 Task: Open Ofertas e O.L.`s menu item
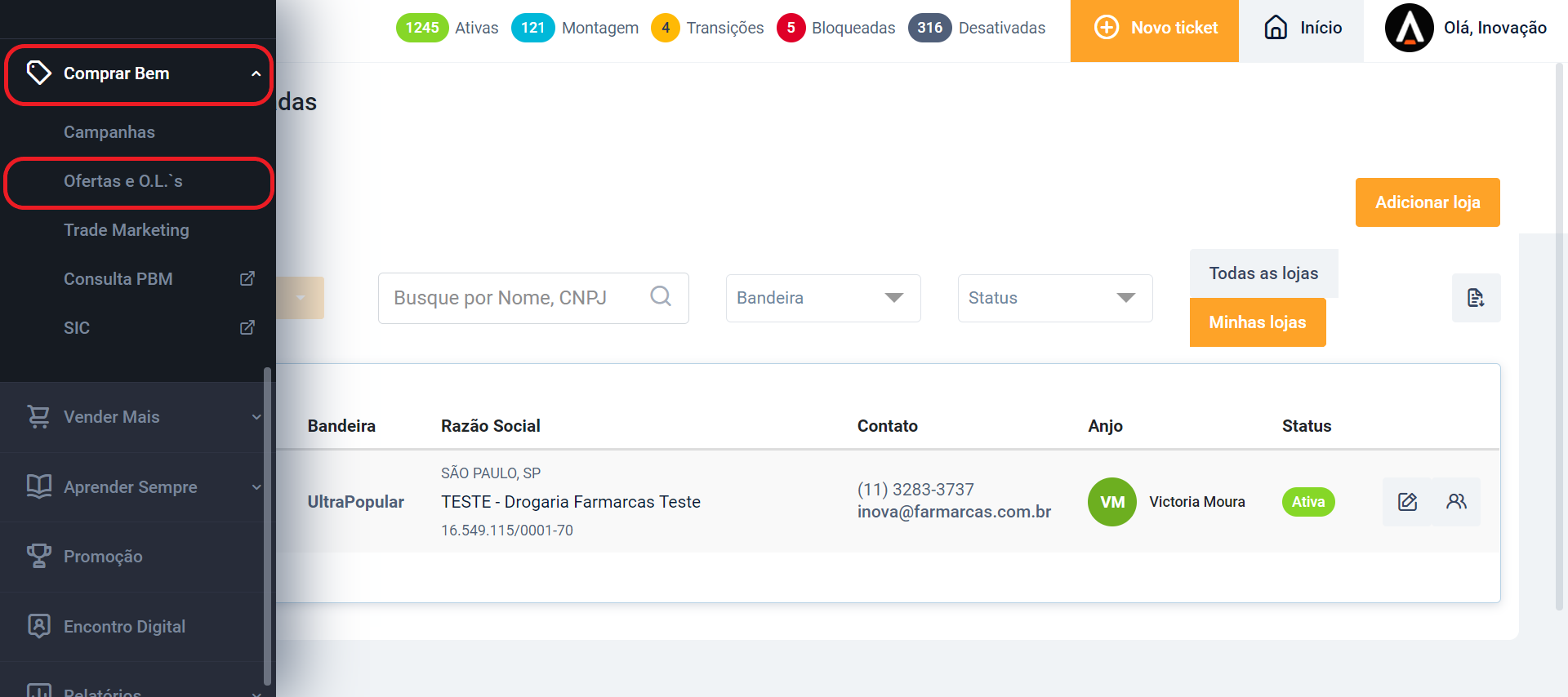[x=123, y=181]
